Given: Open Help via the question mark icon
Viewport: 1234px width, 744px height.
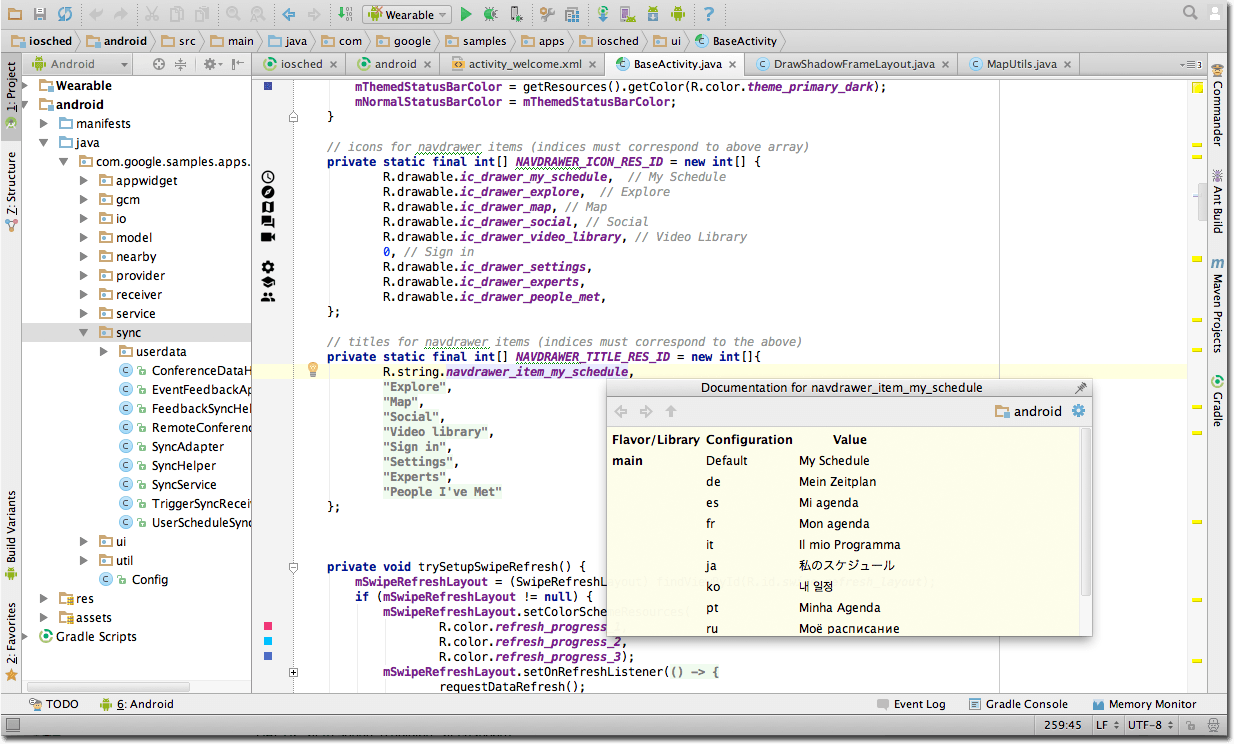Looking at the screenshot, I should click(708, 14).
